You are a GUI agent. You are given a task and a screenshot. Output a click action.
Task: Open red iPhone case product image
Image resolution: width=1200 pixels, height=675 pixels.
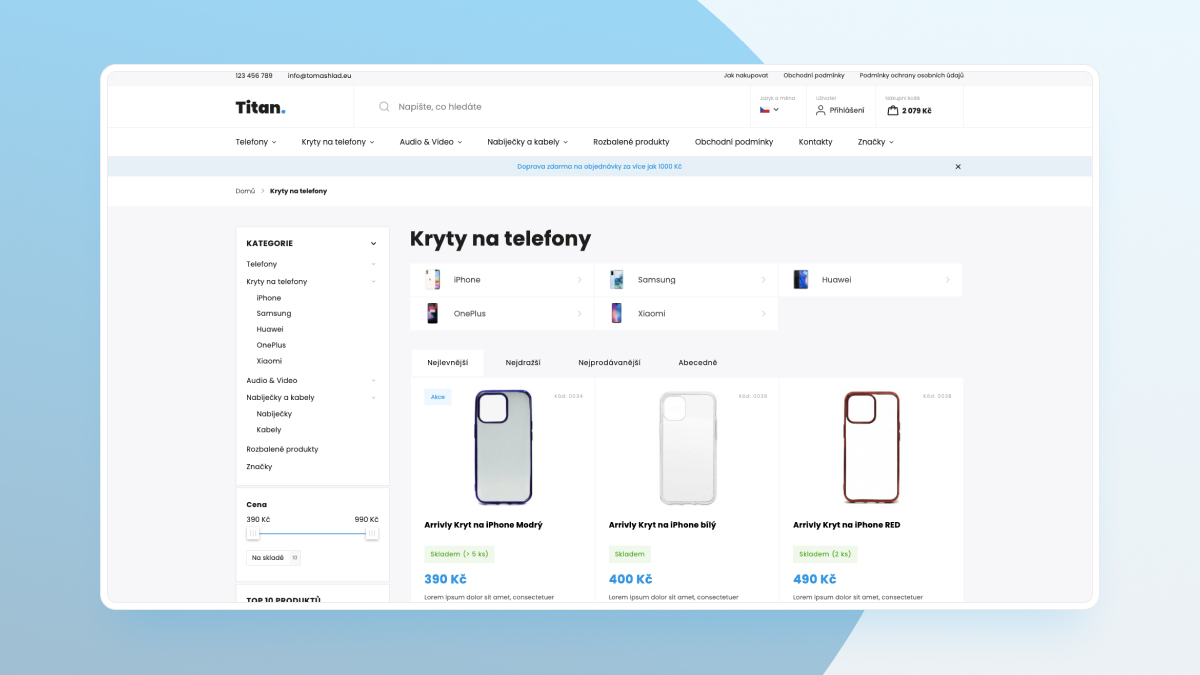pos(872,447)
